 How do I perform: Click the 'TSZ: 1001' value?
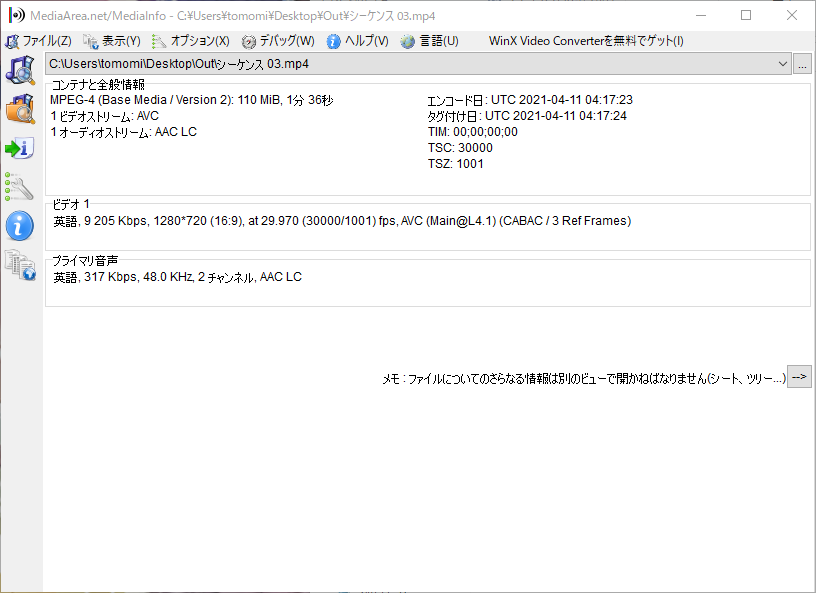tap(455, 164)
